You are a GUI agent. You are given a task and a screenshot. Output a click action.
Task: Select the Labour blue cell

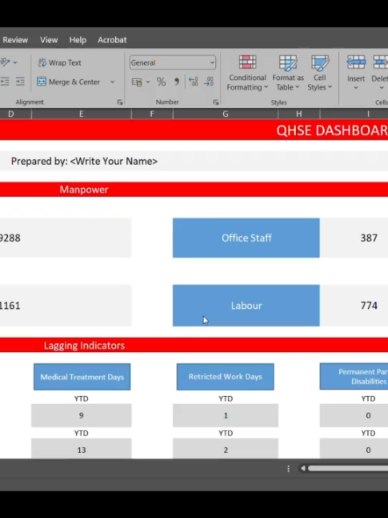click(x=246, y=305)
